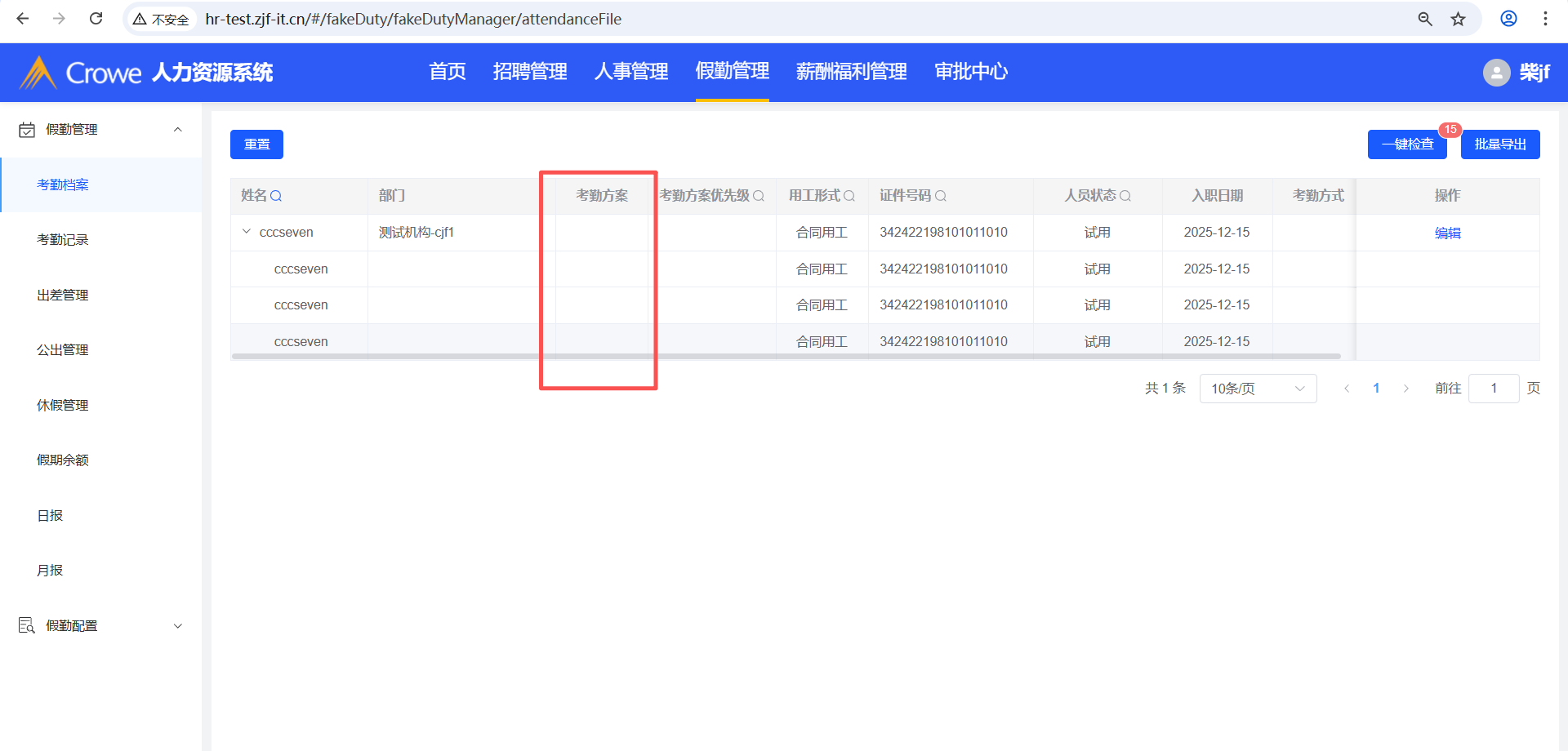
Task: Click the 一键检查 button
Action: click(x=1407, y=144)
